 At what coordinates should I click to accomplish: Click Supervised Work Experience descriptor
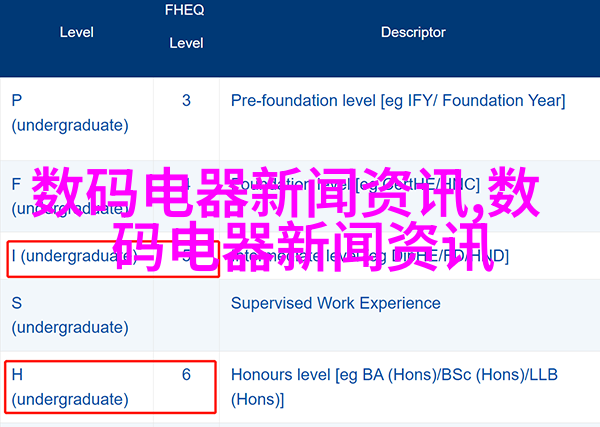(x=336, y=303)
